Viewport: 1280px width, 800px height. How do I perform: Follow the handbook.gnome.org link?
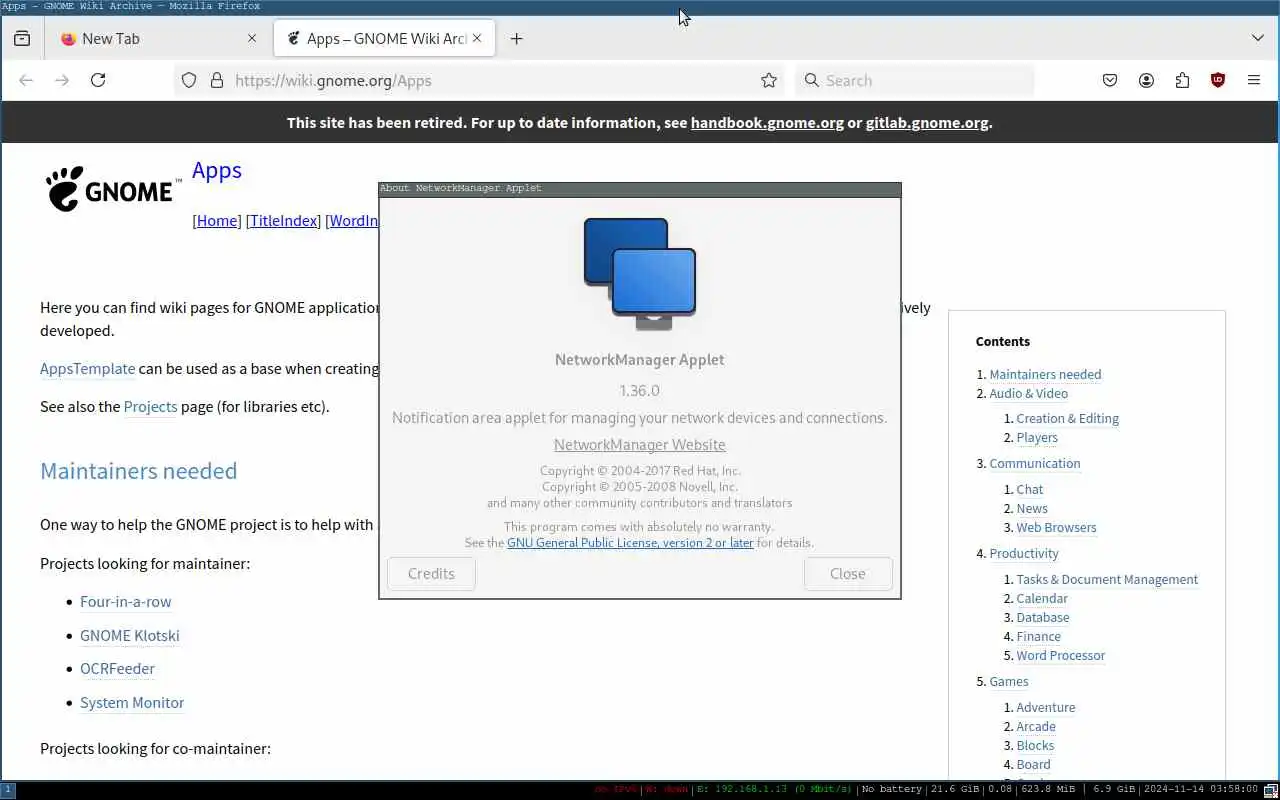click(x=767, y=123)
